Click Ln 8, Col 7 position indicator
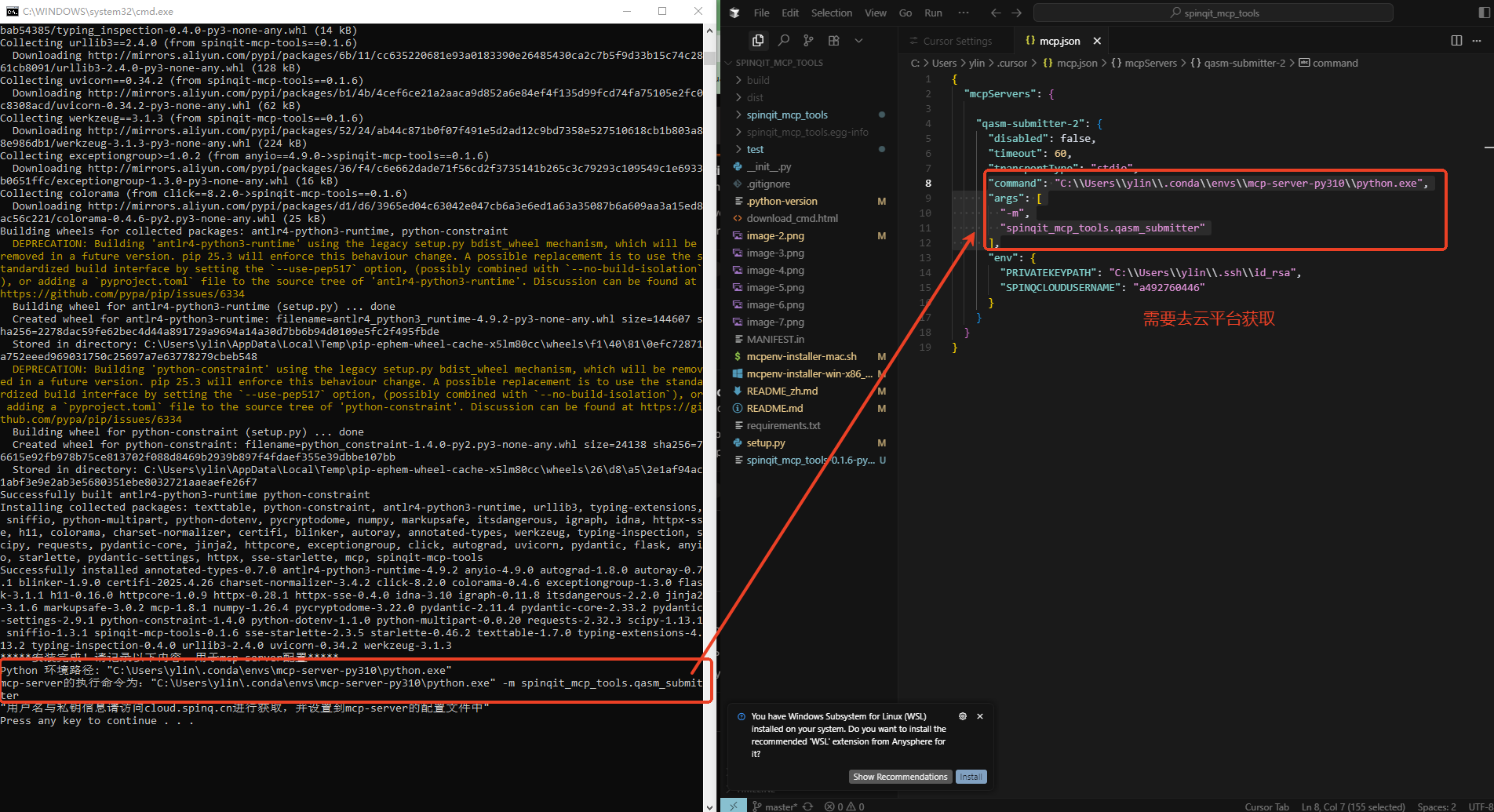Image resolution: width=1494 pixels, height=812 pixels. [1353, 807]
